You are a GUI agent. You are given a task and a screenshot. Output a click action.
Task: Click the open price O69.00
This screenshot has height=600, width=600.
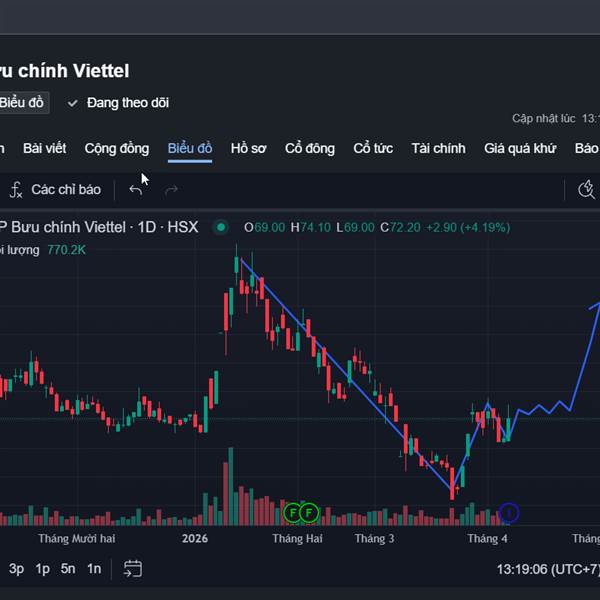(x=264, y=228)
